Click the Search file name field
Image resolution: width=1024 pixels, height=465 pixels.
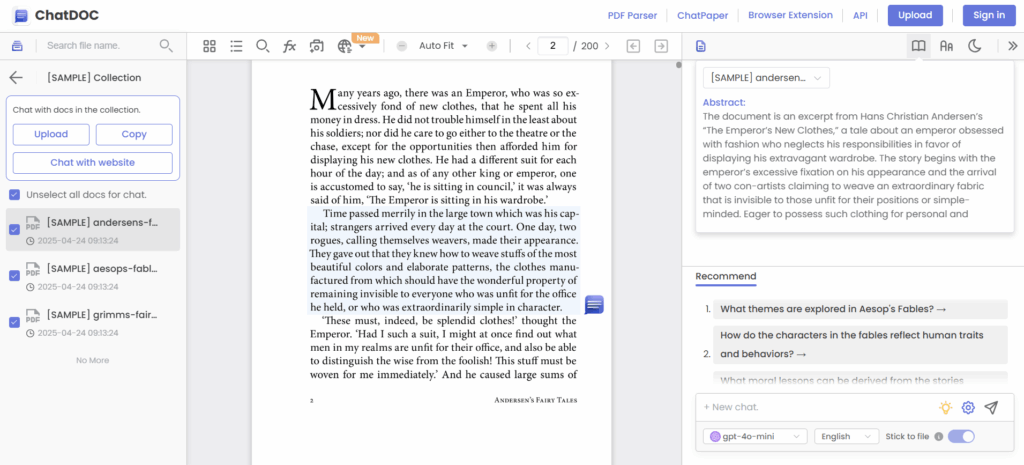coord(98,46)
